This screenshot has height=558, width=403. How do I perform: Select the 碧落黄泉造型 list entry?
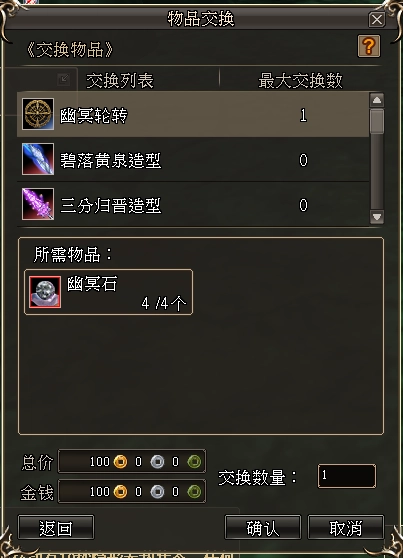(x=193, y=159)
